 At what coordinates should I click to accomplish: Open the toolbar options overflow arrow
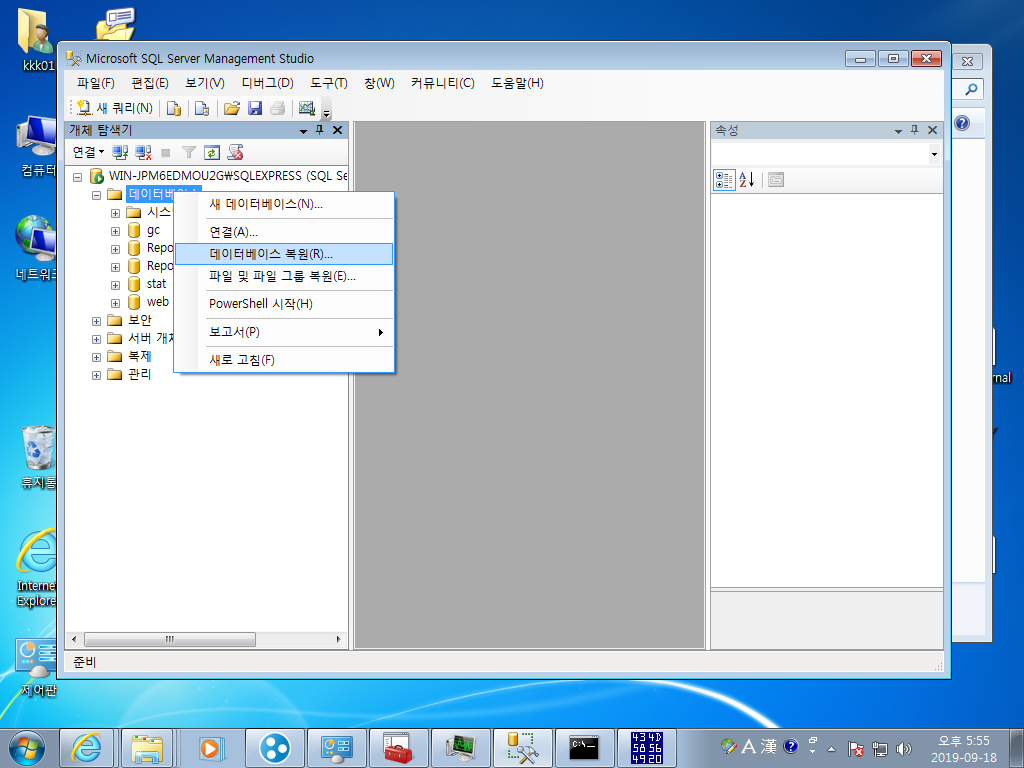327,111
